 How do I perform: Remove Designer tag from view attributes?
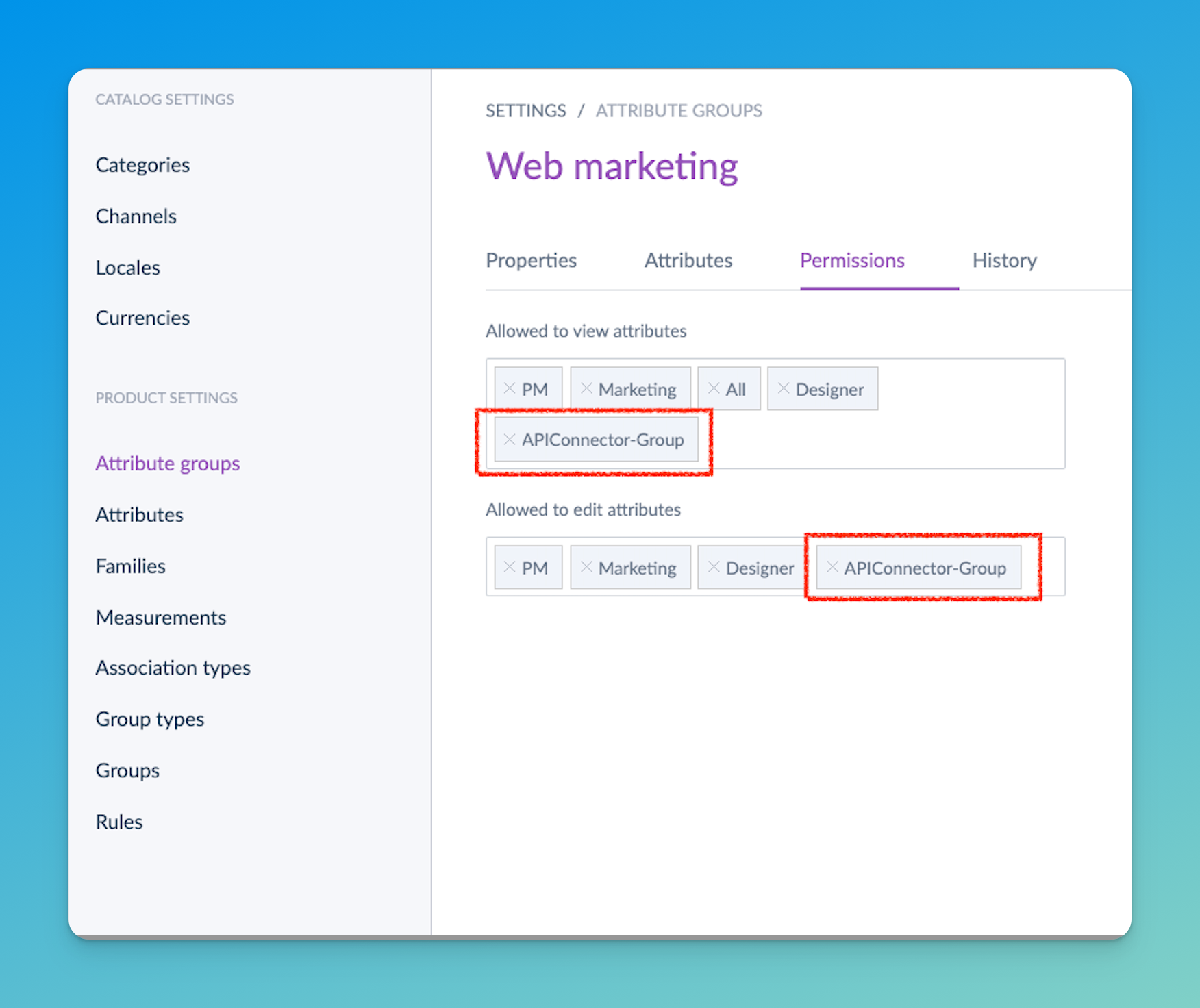(784, 388)
